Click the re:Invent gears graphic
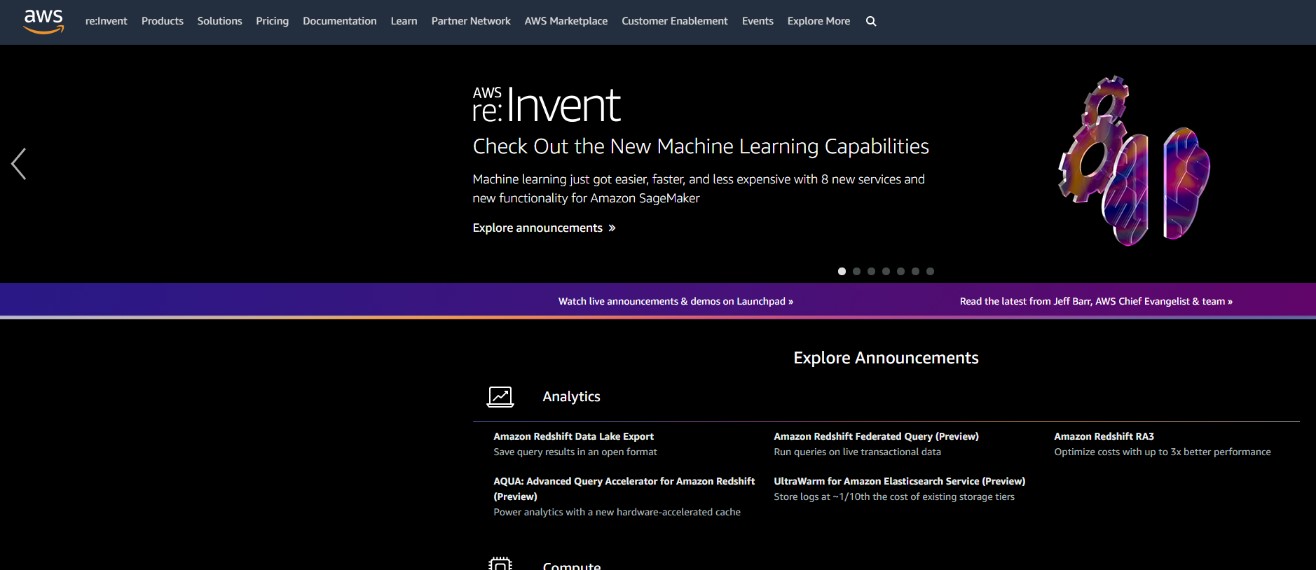This screenshot has width=1316, height=570. [x=1134, y=160]
